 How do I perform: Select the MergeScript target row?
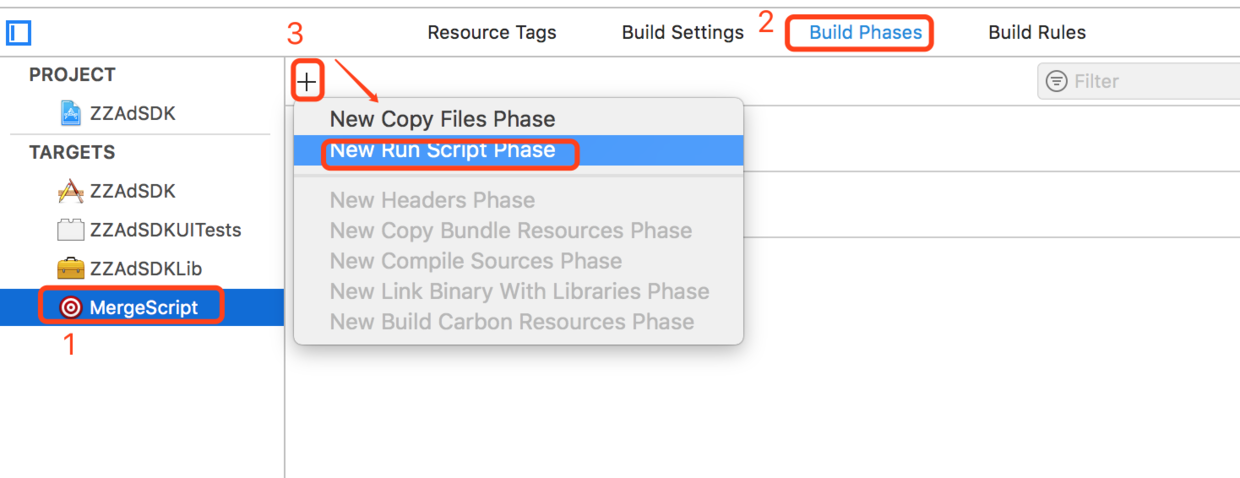click(142, 308)
